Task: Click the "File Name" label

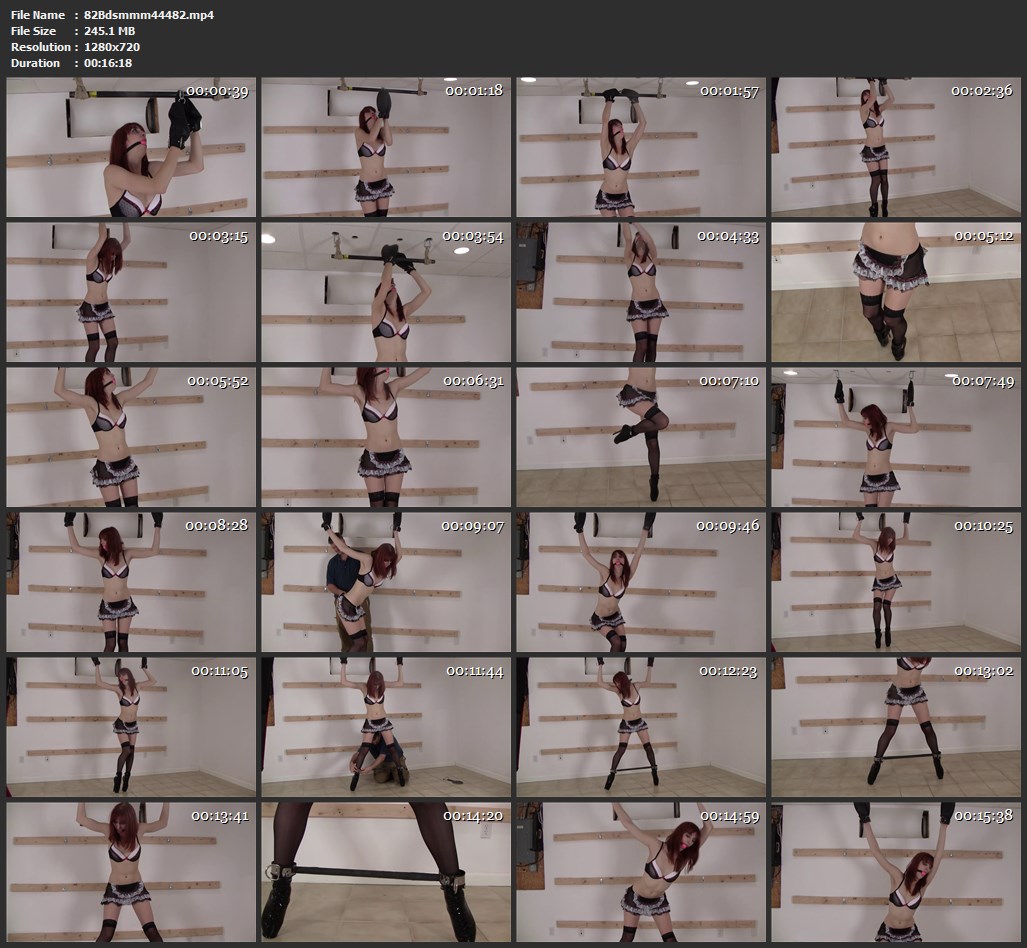Action: pyautogui.click(x=38, y=14)
